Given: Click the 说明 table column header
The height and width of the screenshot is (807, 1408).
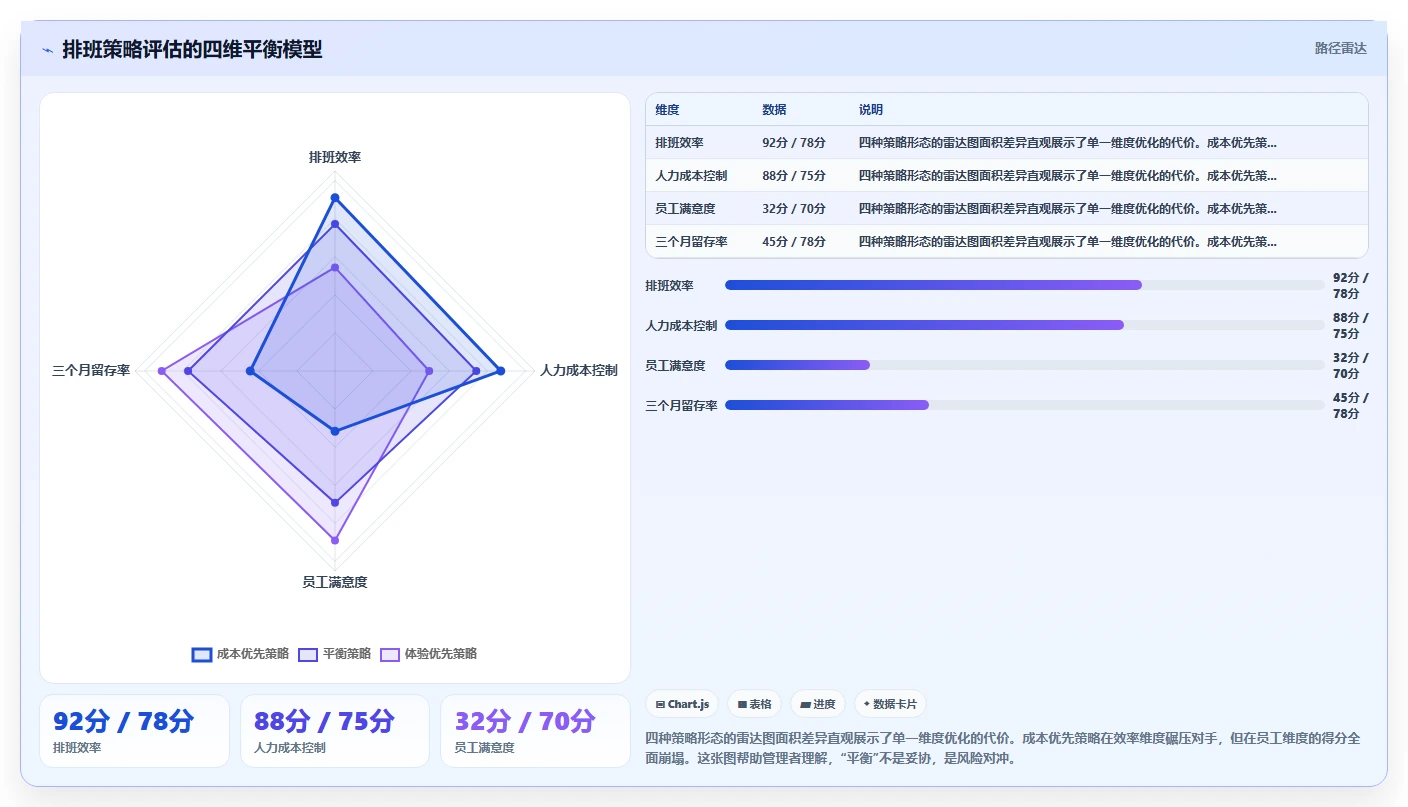Looking at the screenshot, I should tap(871, 110).
